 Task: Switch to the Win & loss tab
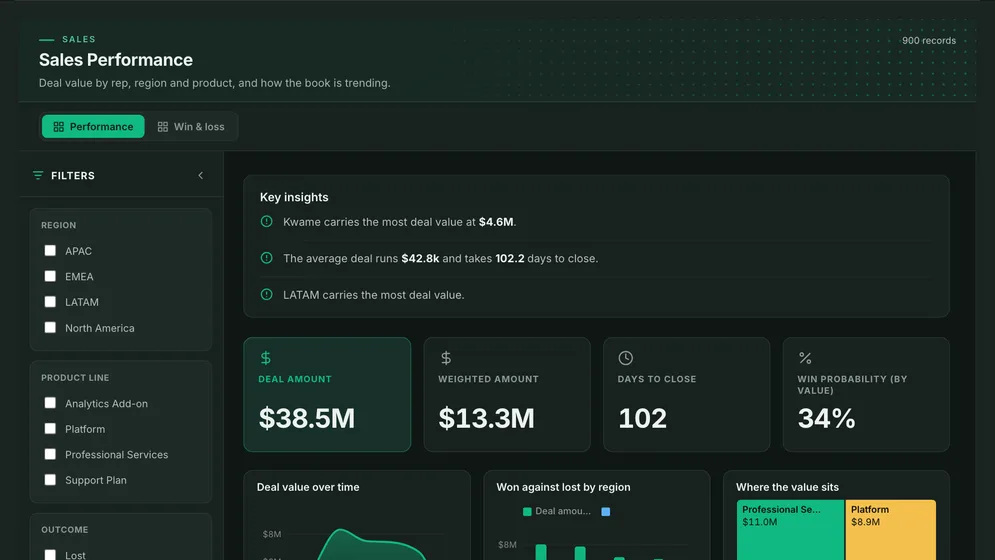point(191,126)
